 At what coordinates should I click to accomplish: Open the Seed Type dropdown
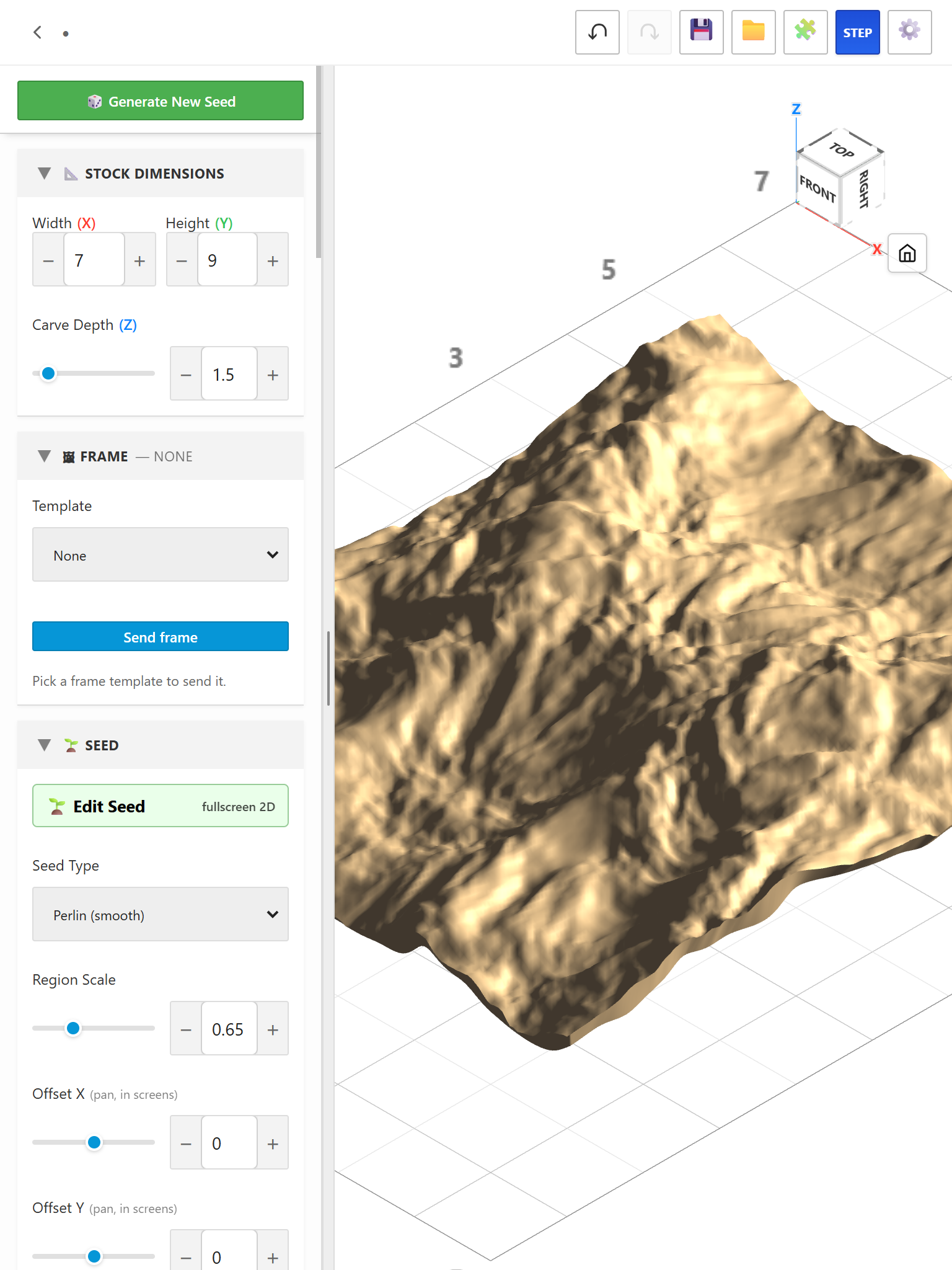161,914
